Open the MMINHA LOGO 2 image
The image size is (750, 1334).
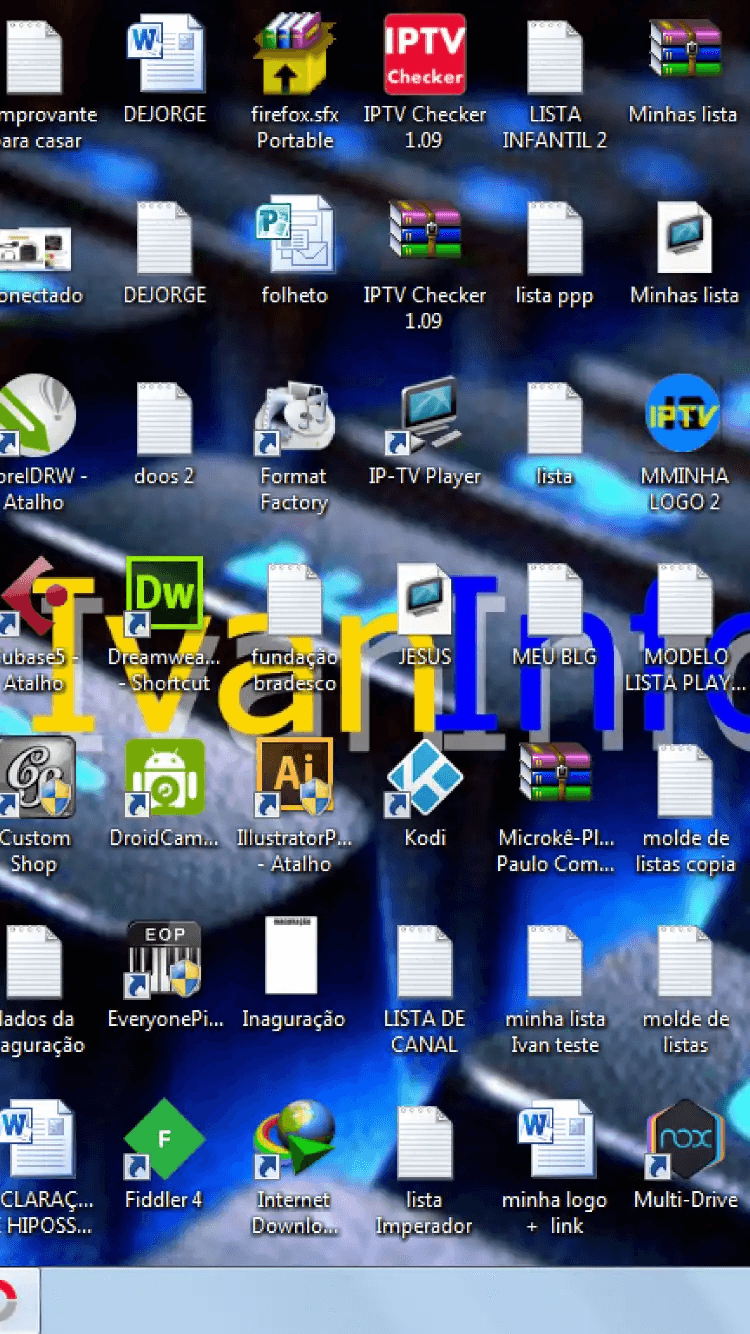pos(683,414)
